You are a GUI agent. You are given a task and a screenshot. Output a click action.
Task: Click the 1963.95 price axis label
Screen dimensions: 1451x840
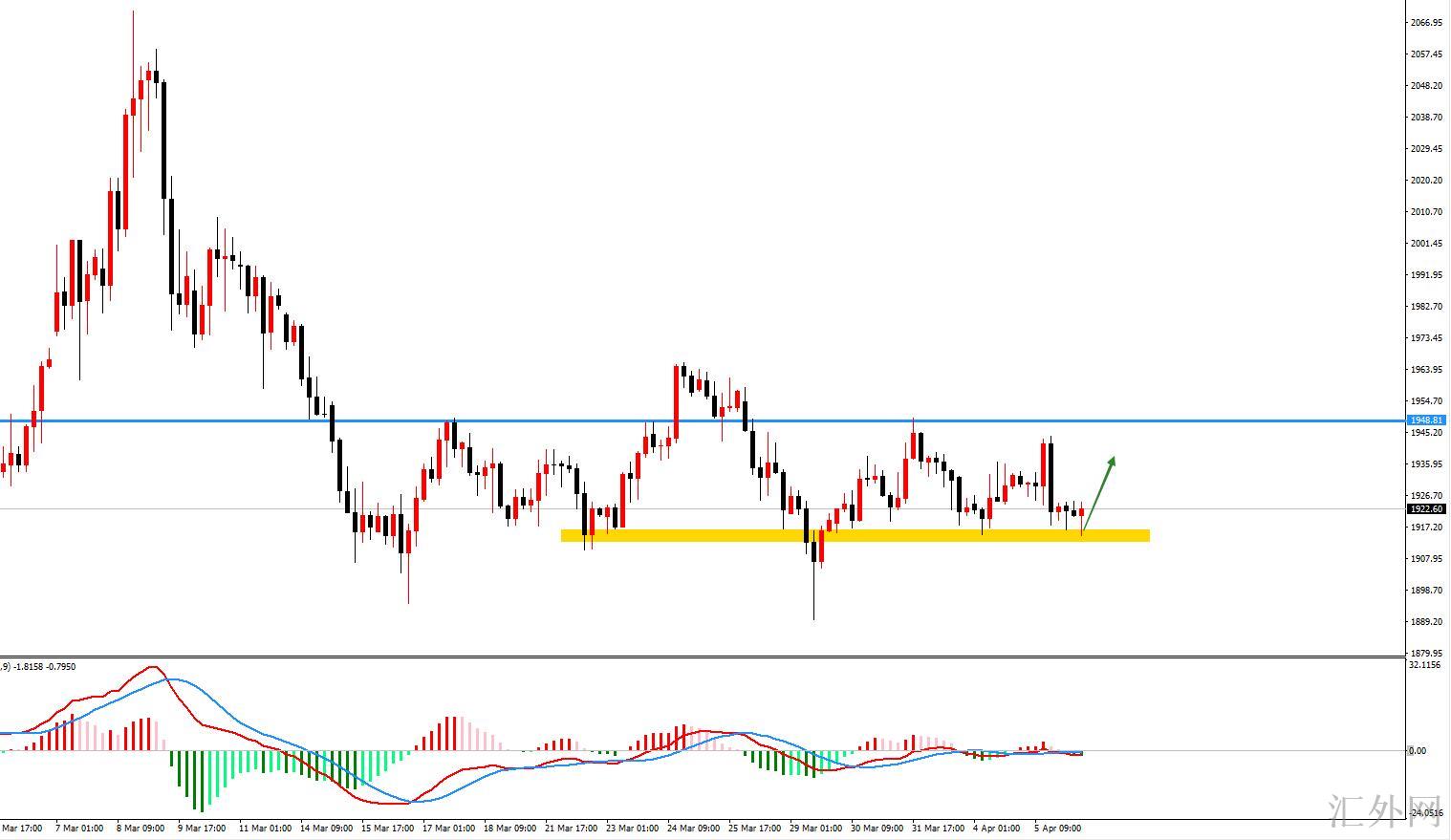(x=1426, y=370)
